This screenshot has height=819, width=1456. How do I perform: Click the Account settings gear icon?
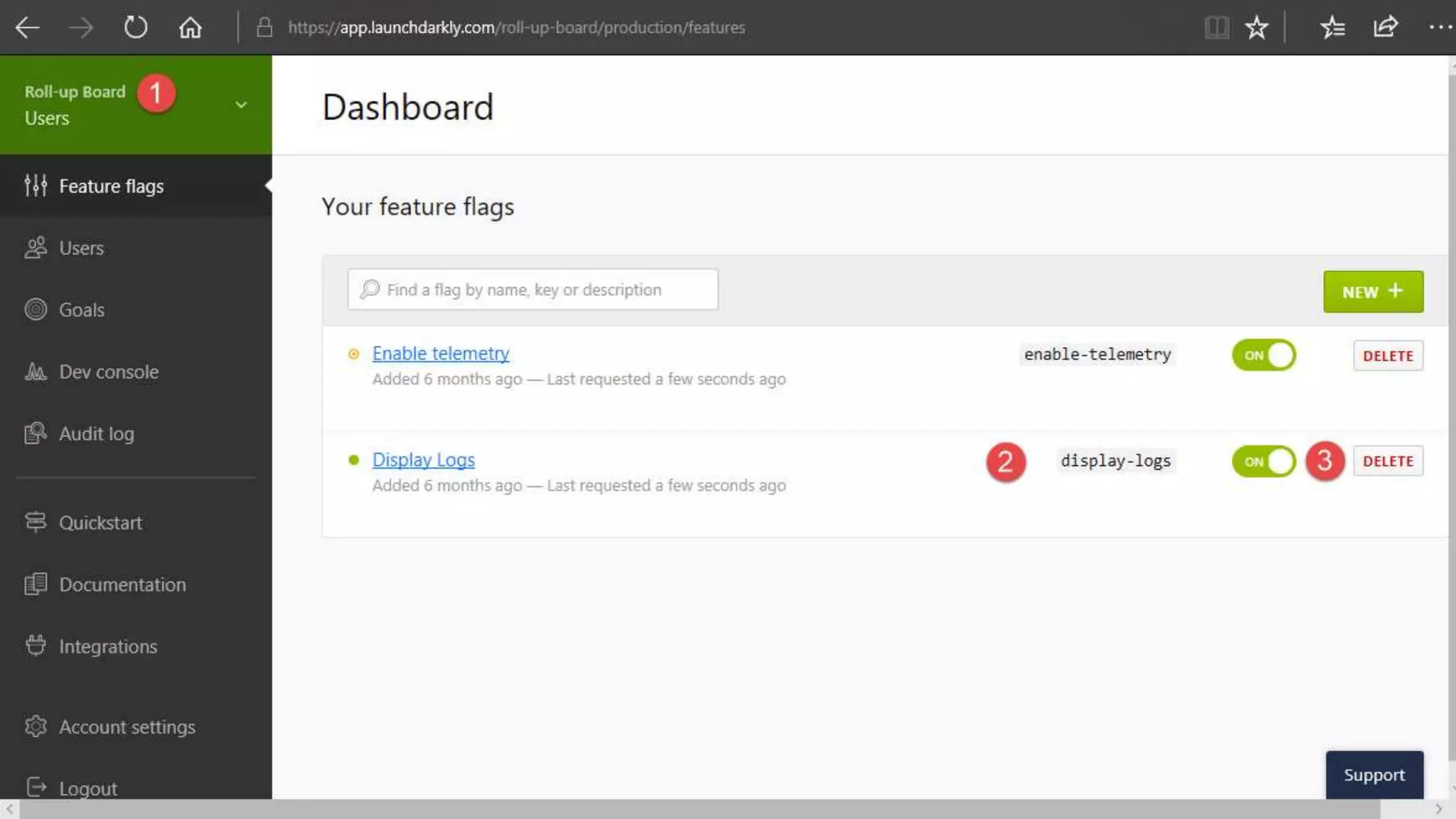pos(36,726)
